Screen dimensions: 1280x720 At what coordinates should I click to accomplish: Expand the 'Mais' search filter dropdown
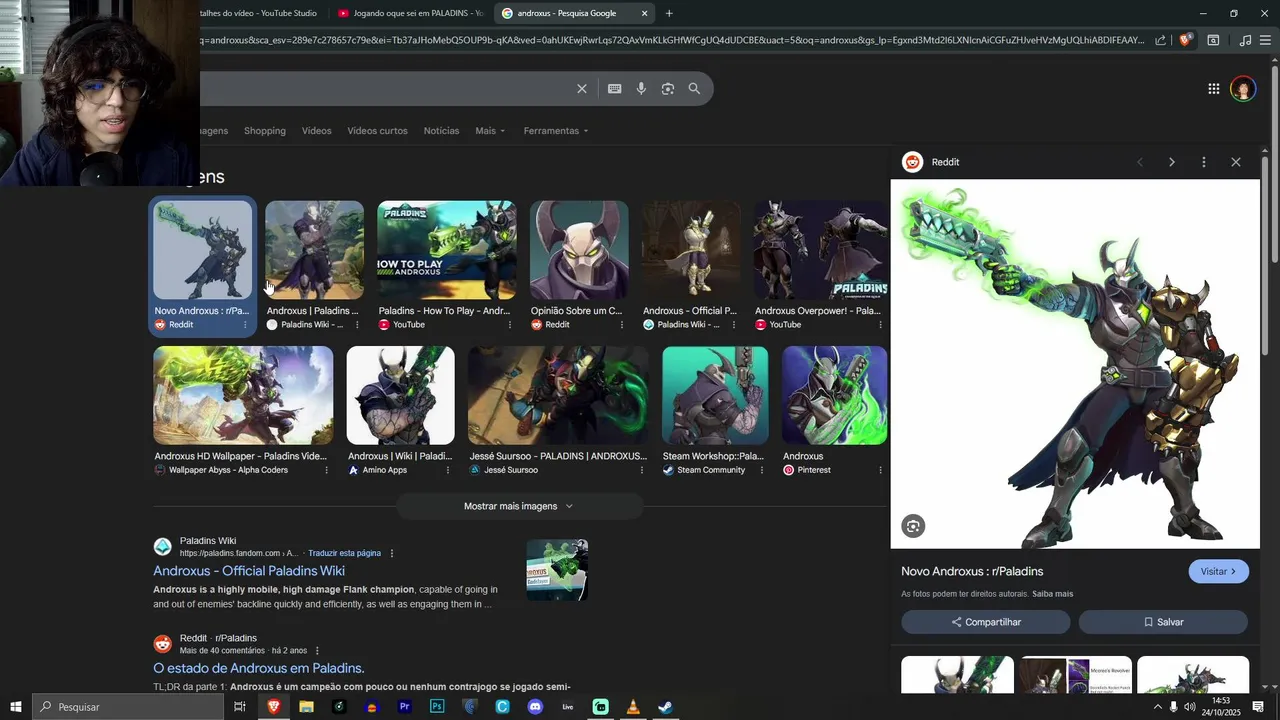coord(490,131)
